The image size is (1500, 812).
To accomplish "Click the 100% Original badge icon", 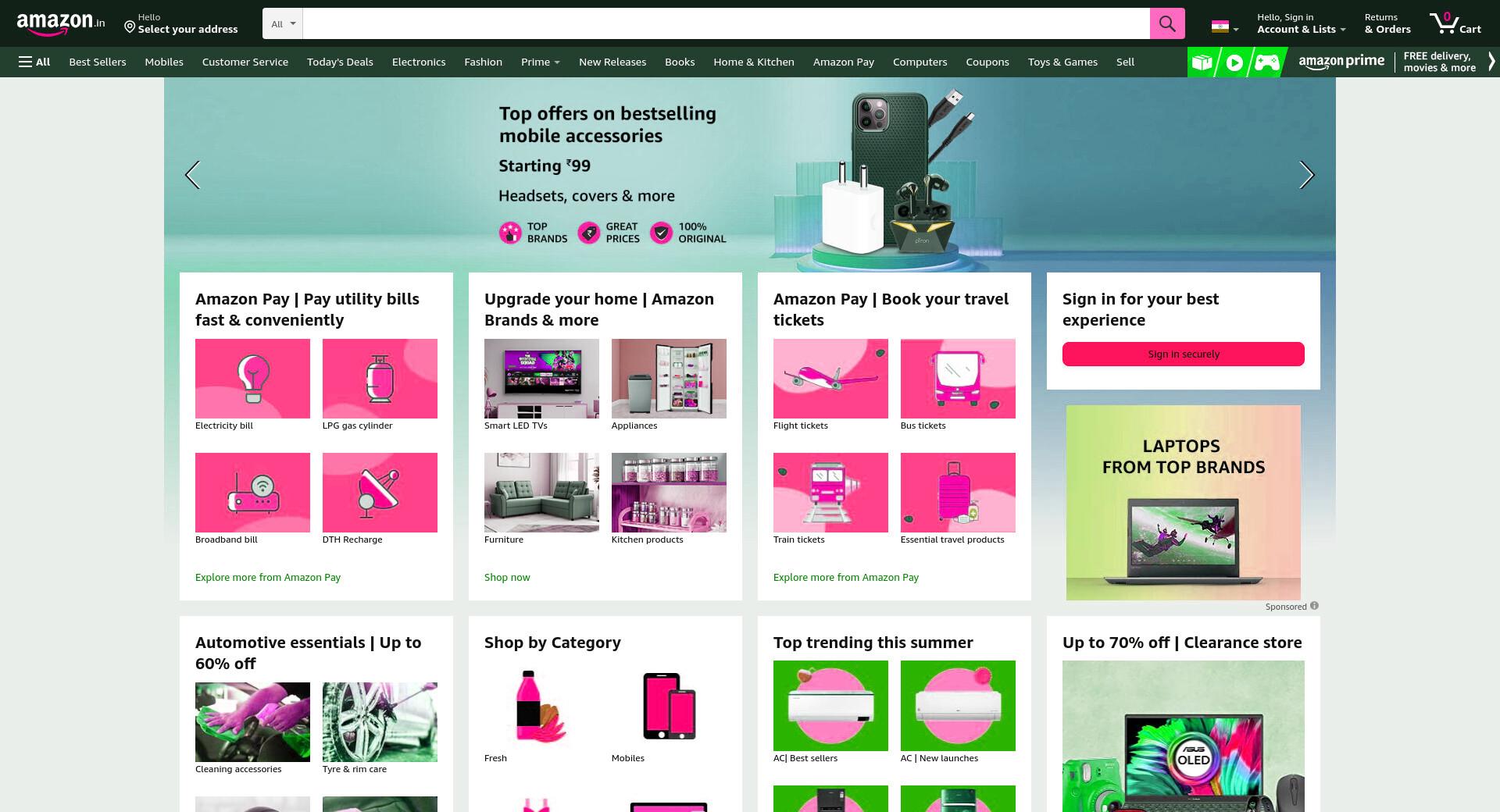I will [x=662, y=233].
